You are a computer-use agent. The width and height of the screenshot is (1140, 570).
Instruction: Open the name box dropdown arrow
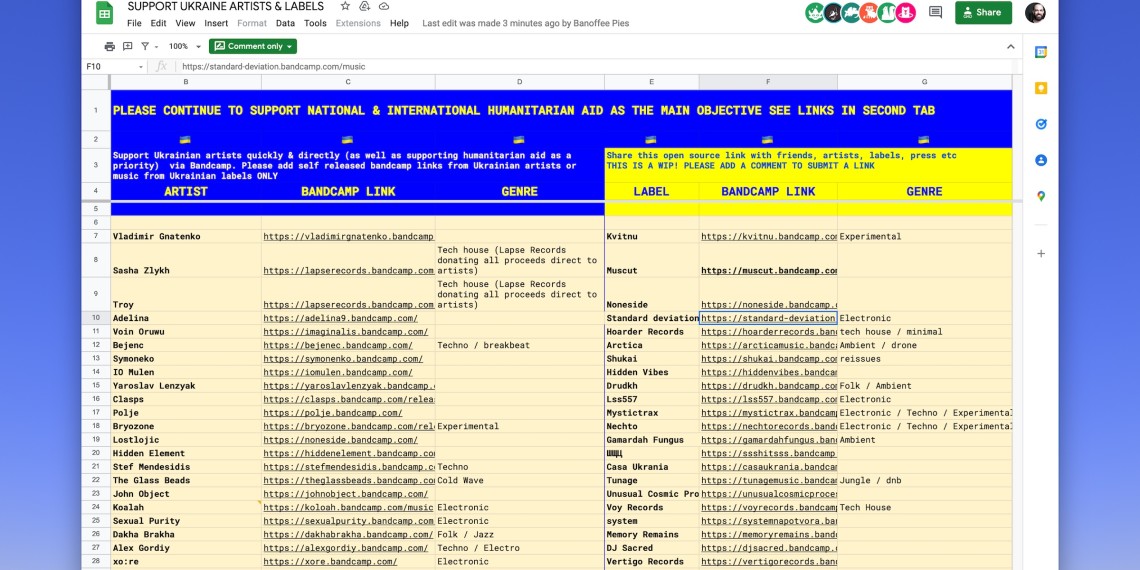click(140, 67)
